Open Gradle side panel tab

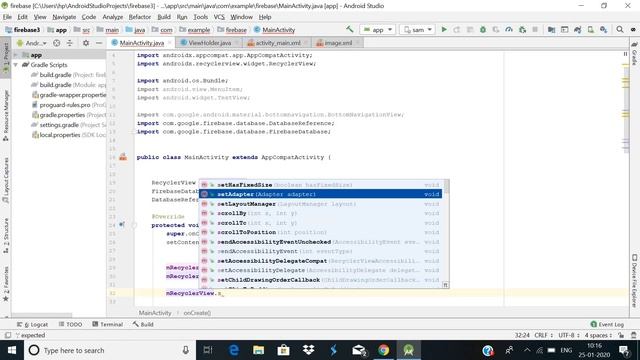[x=634, y=53]
